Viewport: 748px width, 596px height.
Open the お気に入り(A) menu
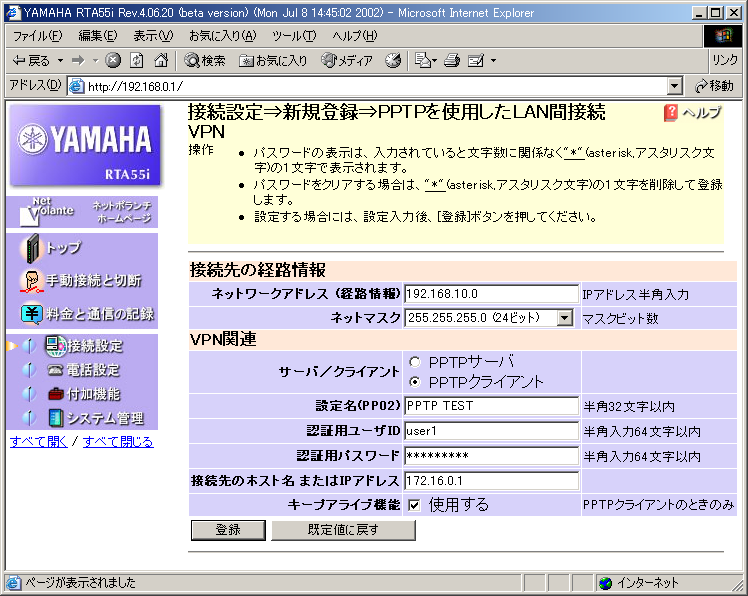222,35
